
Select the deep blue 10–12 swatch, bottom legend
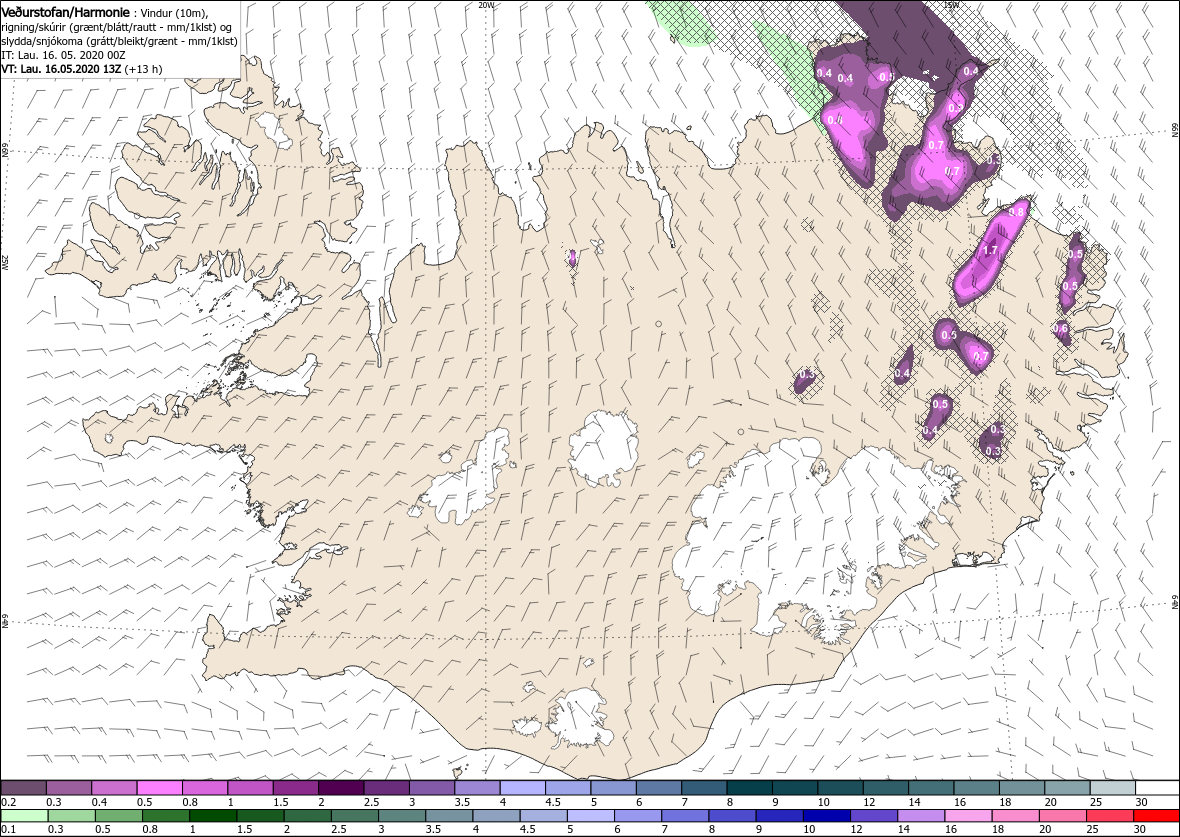click(x=826, y=816)
